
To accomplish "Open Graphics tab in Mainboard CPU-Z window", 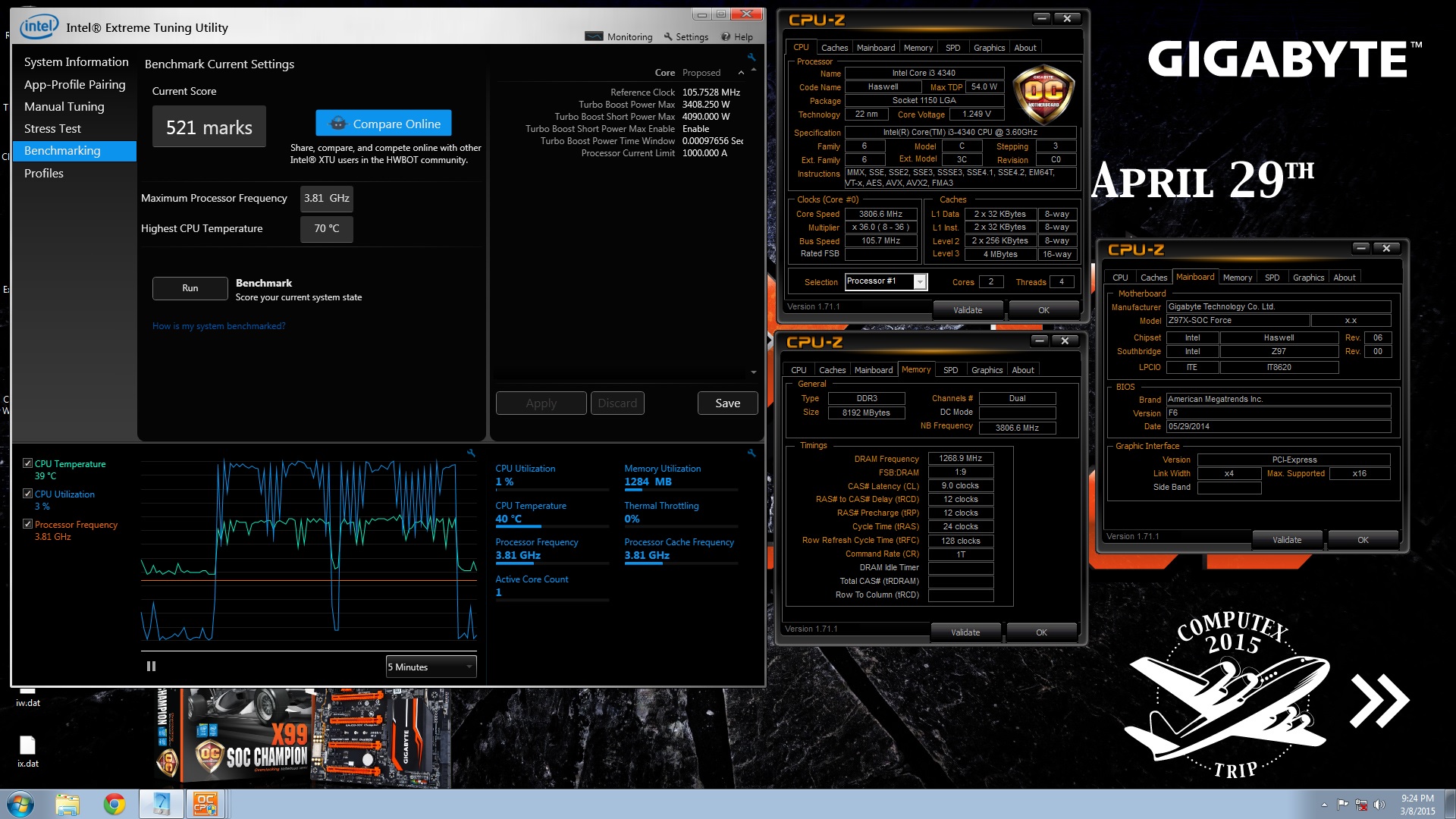I will click(x=1308, y=278).
